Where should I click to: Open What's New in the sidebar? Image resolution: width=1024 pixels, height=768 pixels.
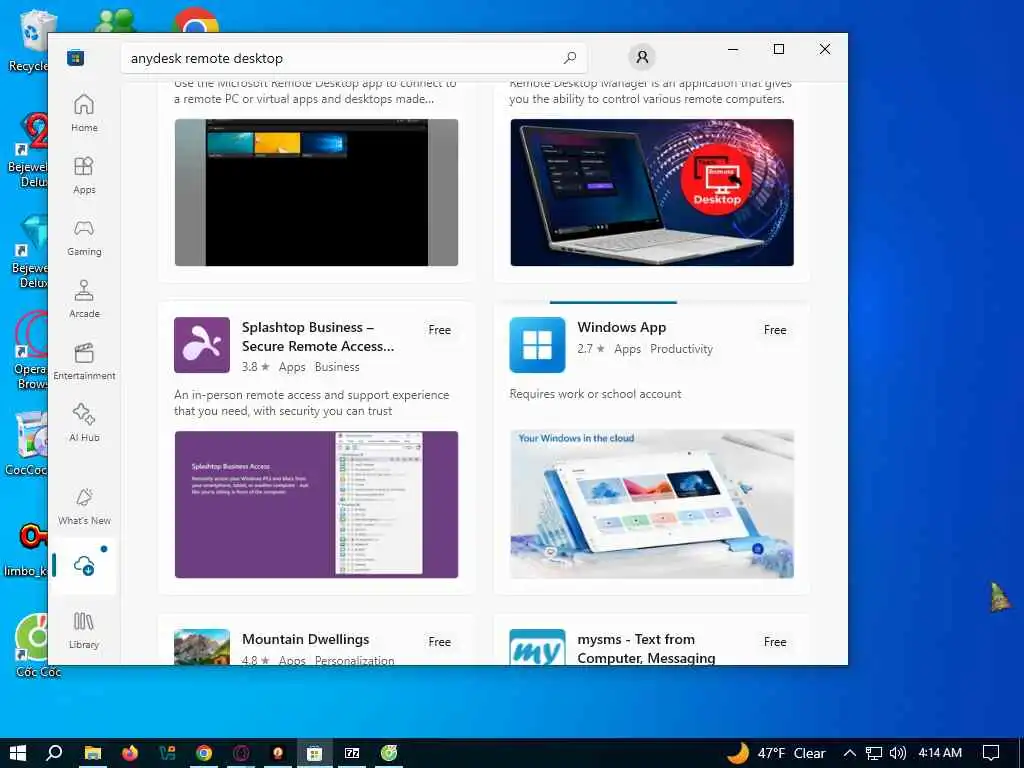coord(84,506)
